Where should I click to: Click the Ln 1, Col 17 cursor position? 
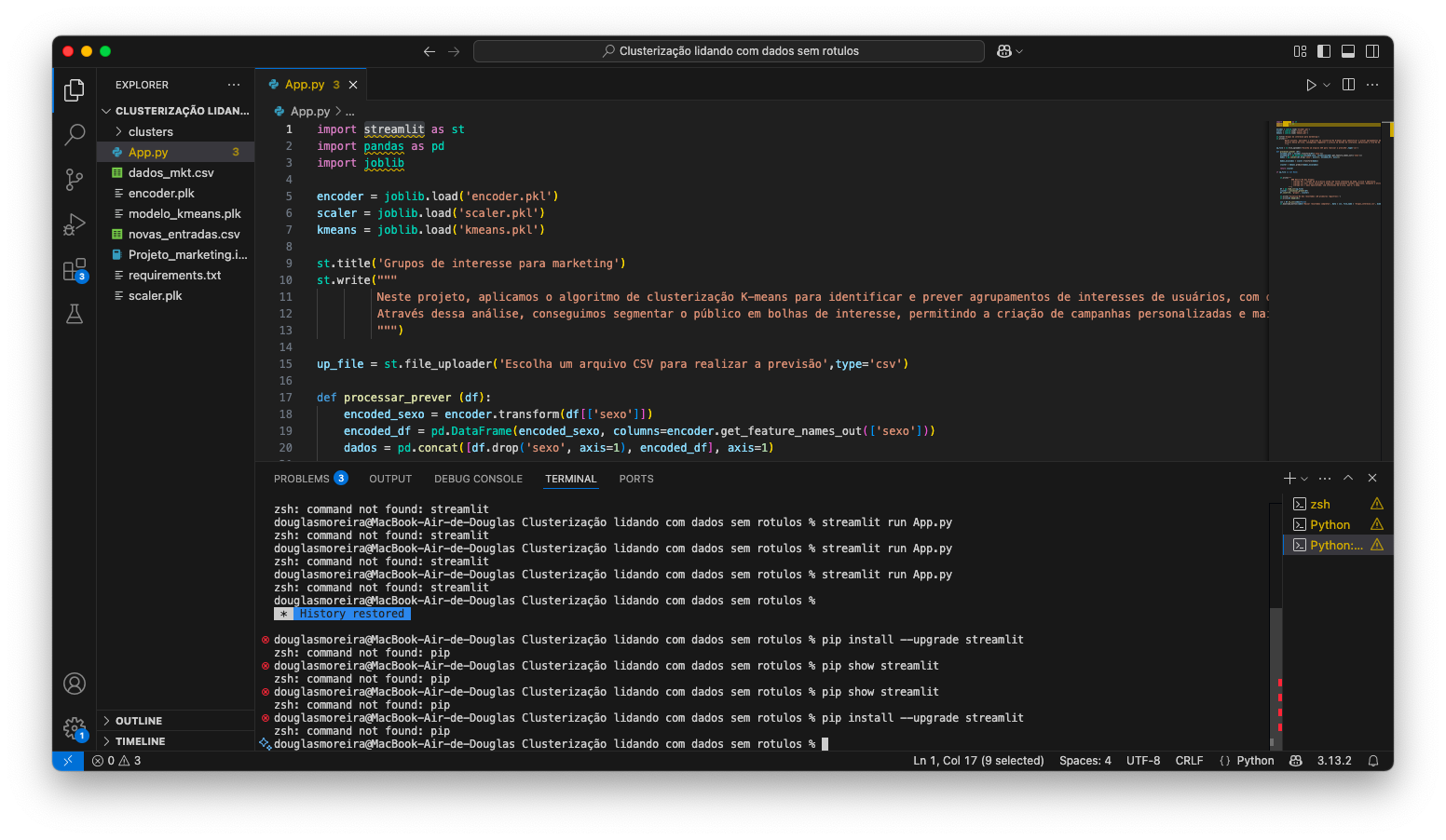(x=978, y=761)
